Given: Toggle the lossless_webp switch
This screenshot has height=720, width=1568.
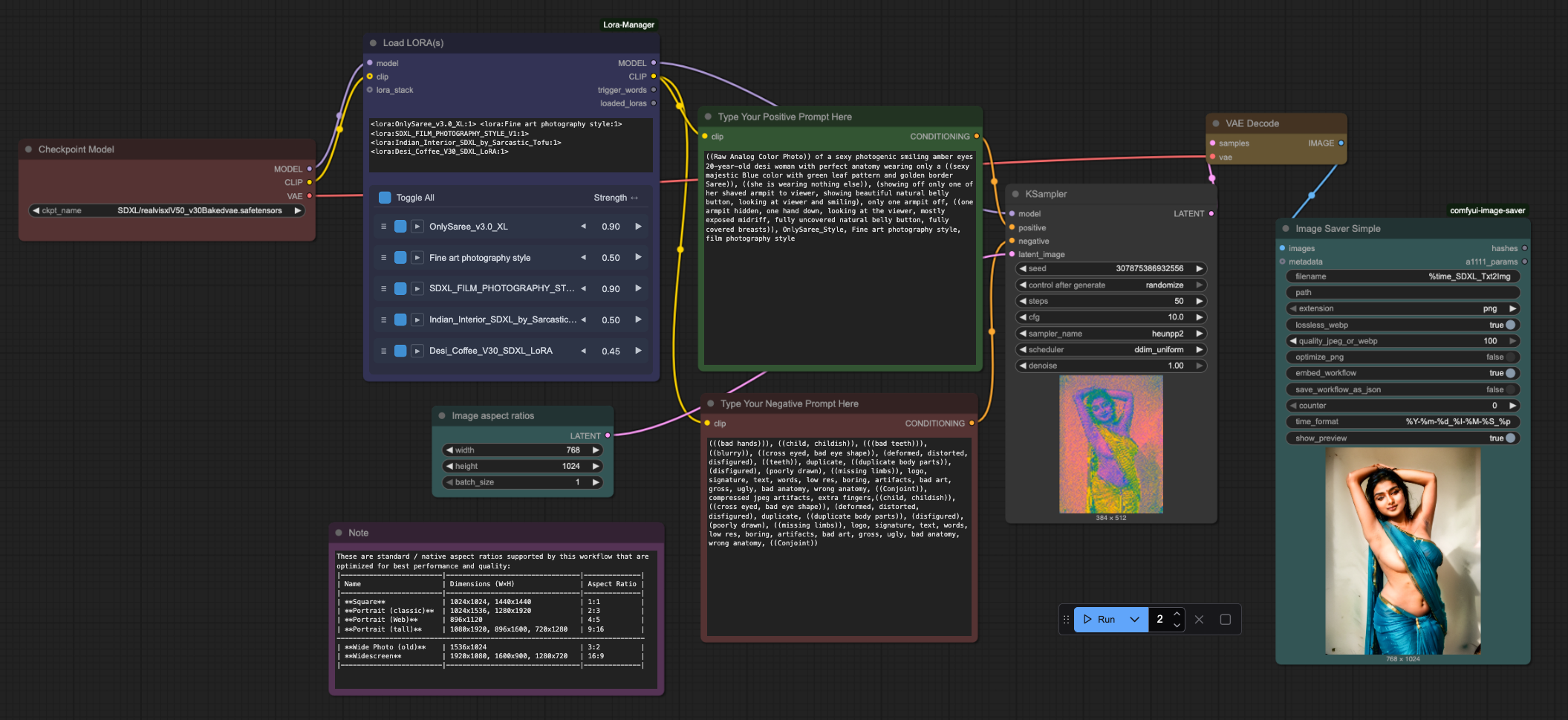Looking at the screenshot, I should [1510, 325].
